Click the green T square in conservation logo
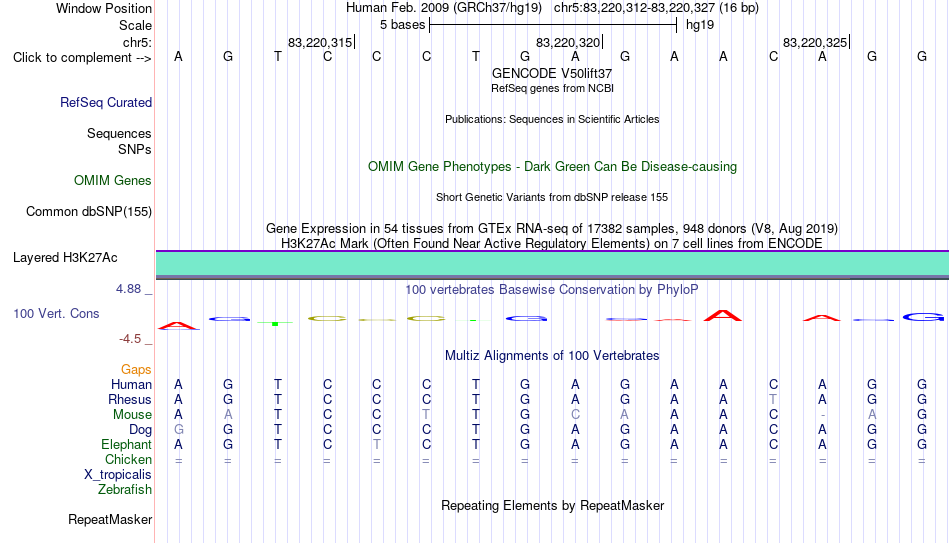Image resolution: width=950 pixels, height=543 pixels. coord(275,324)
